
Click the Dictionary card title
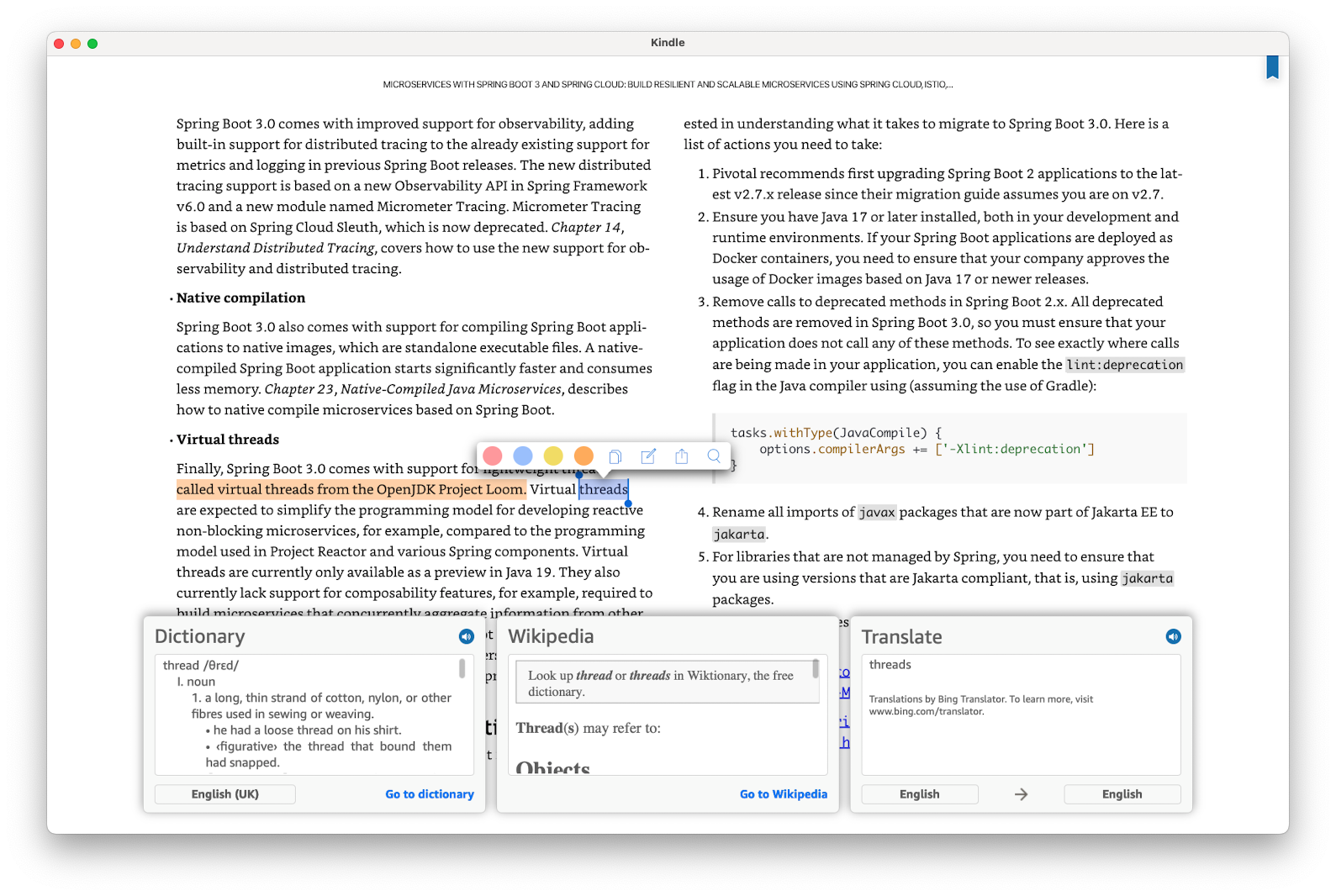[x=200, y=636]
